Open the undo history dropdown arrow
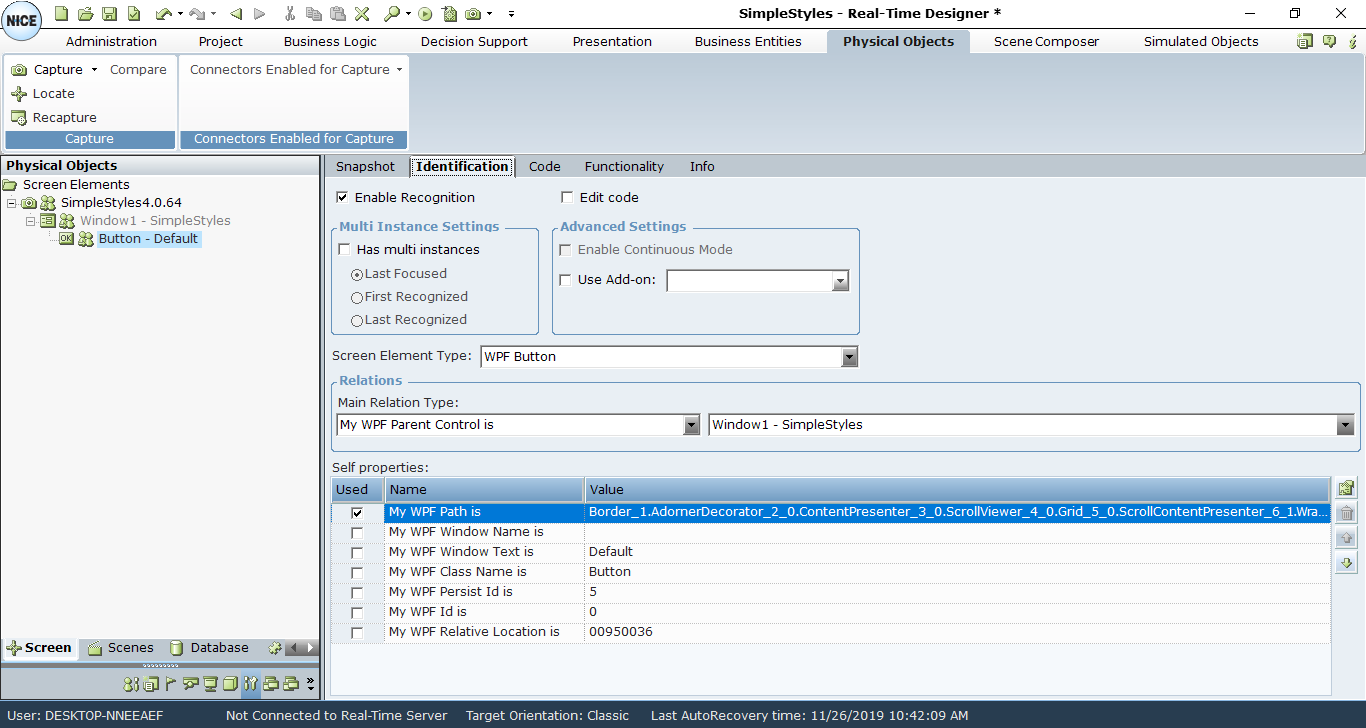The width and height of the screenshot is (1366, 728). [x=180, y=14]
